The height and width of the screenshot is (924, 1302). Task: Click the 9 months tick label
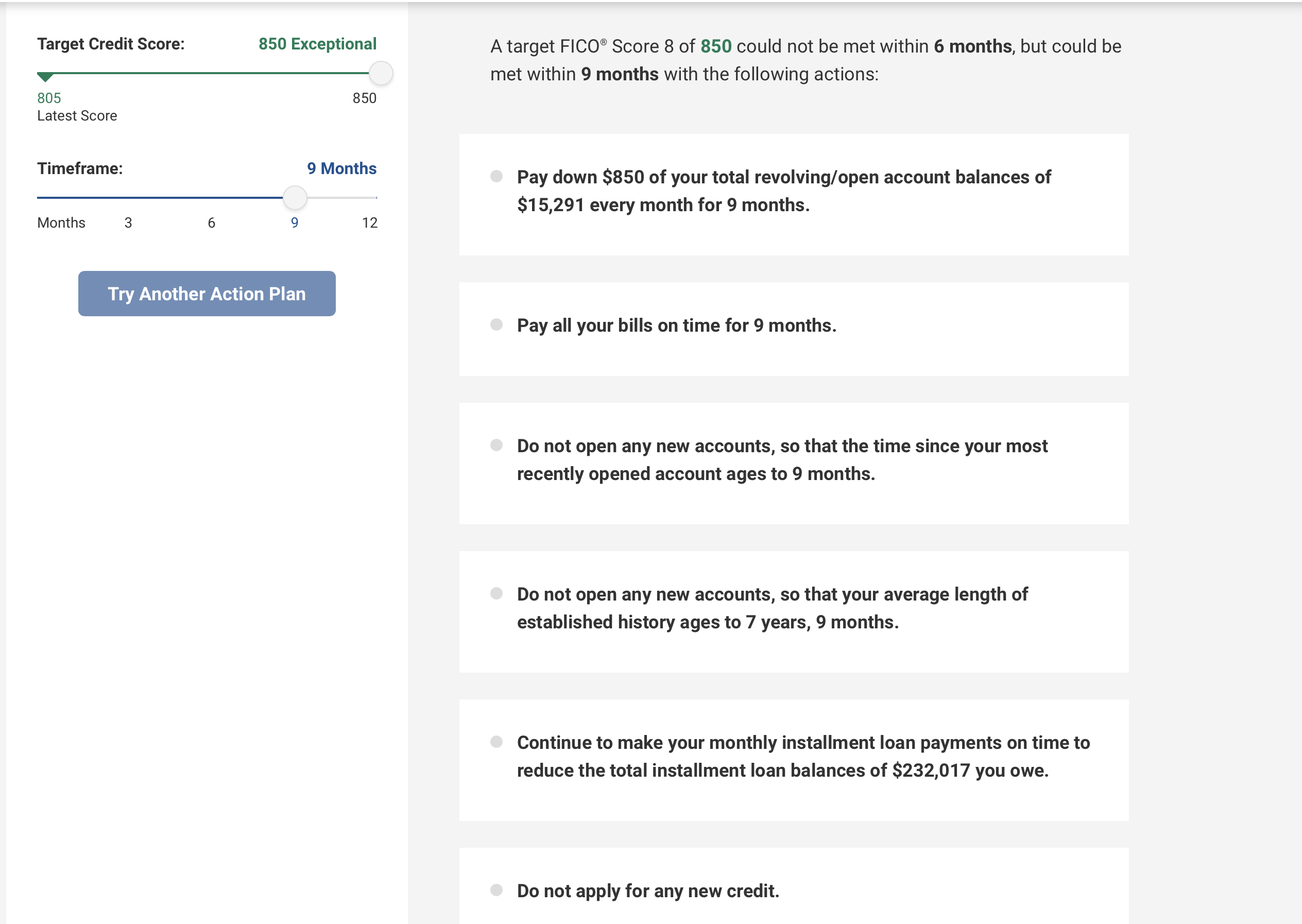[x=294, y=223]
